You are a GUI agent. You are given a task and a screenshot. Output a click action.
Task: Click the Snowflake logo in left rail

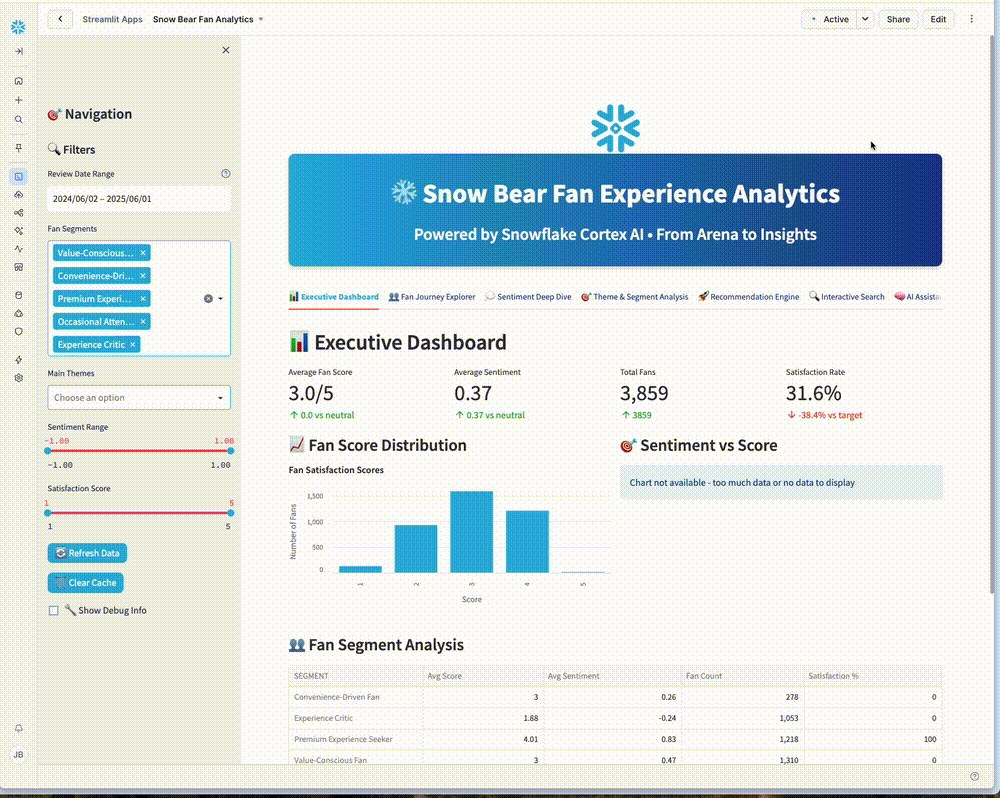tap(18, 22)
